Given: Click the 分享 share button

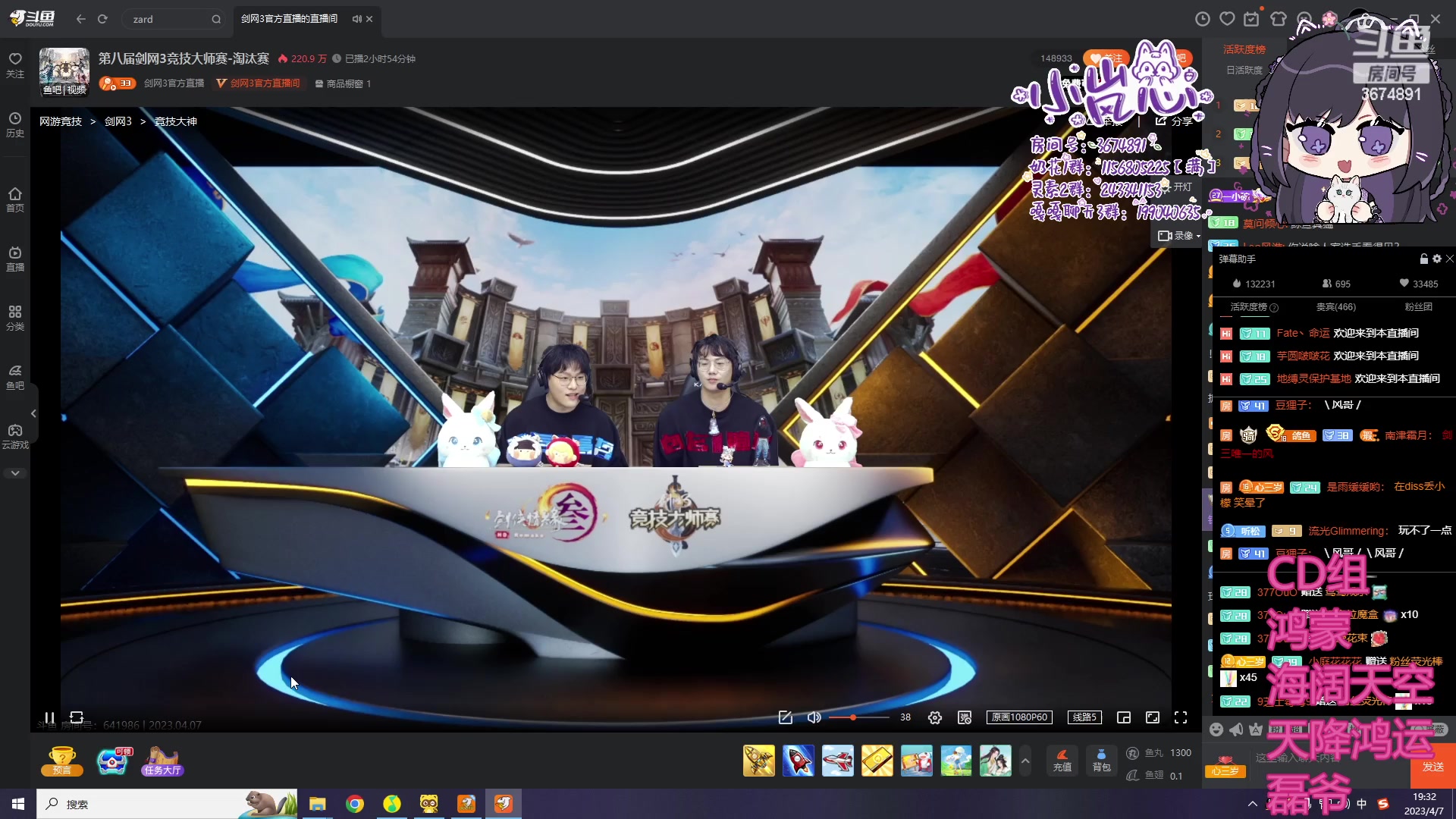Looking at the screenshot, I should point(1173,121).
